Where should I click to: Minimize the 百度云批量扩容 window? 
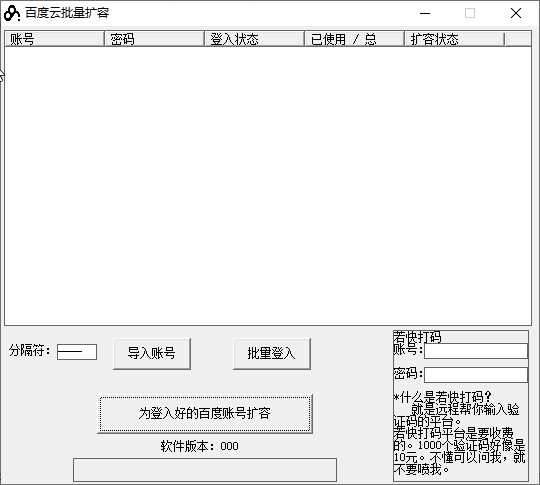425,13
